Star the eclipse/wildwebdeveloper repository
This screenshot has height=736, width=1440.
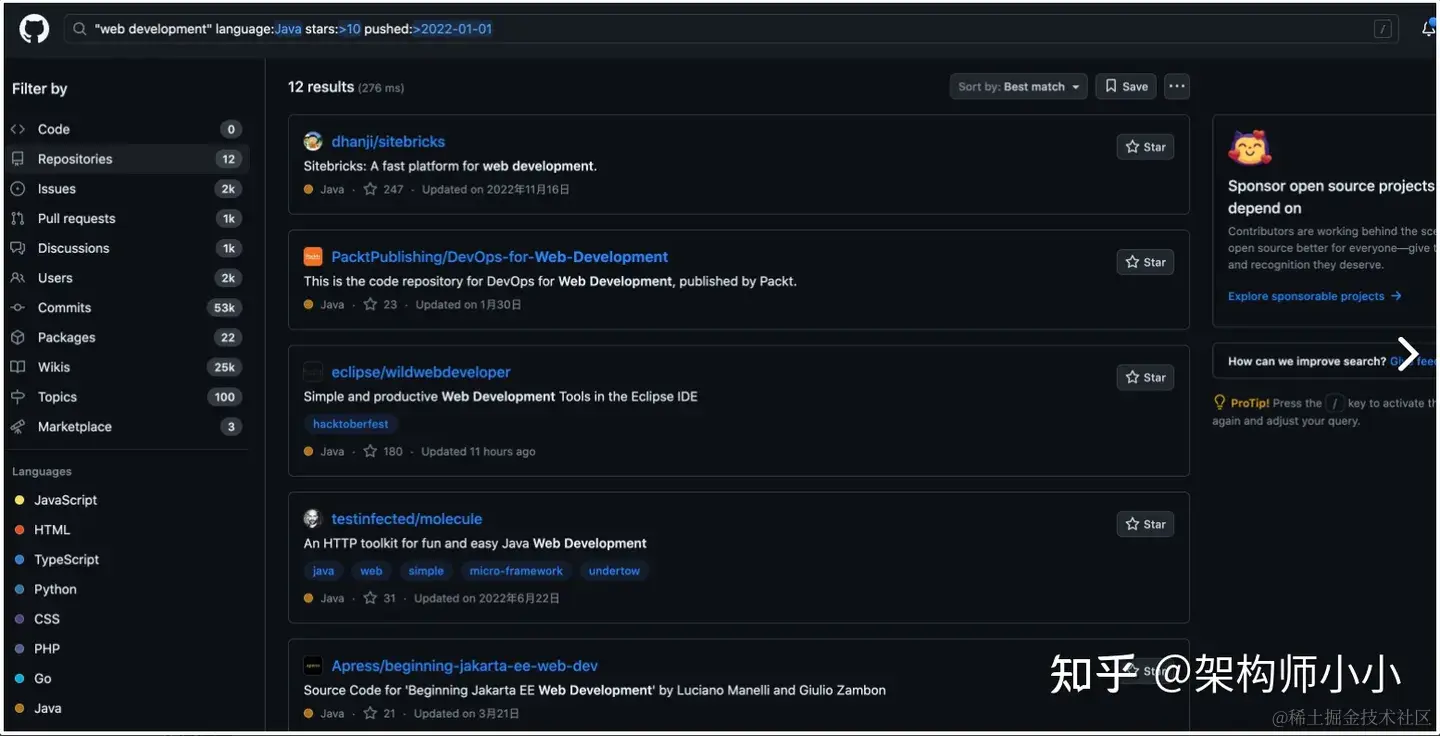pyautogui.click(x=1145, y=377)
